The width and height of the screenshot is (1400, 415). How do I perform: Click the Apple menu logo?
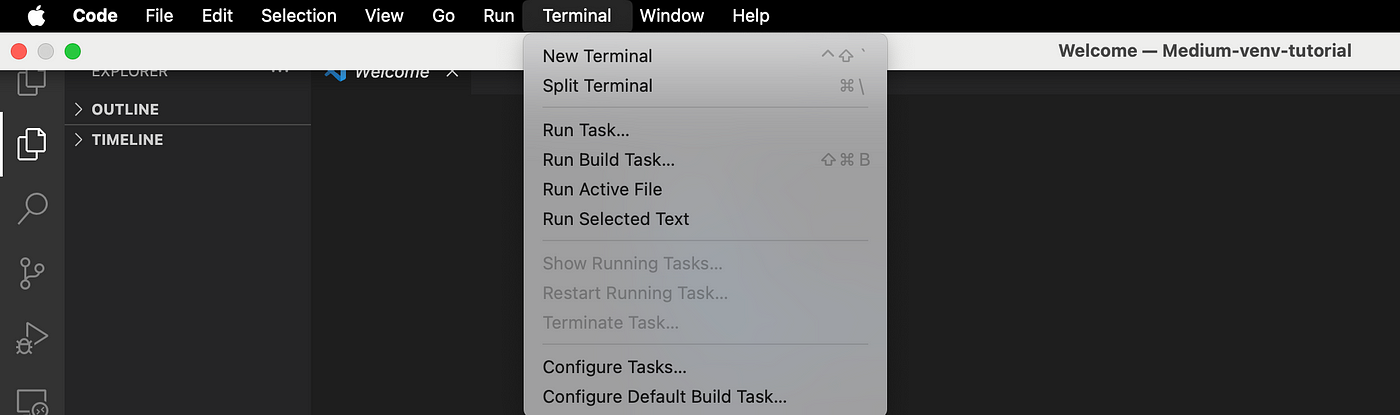point(36,15)
